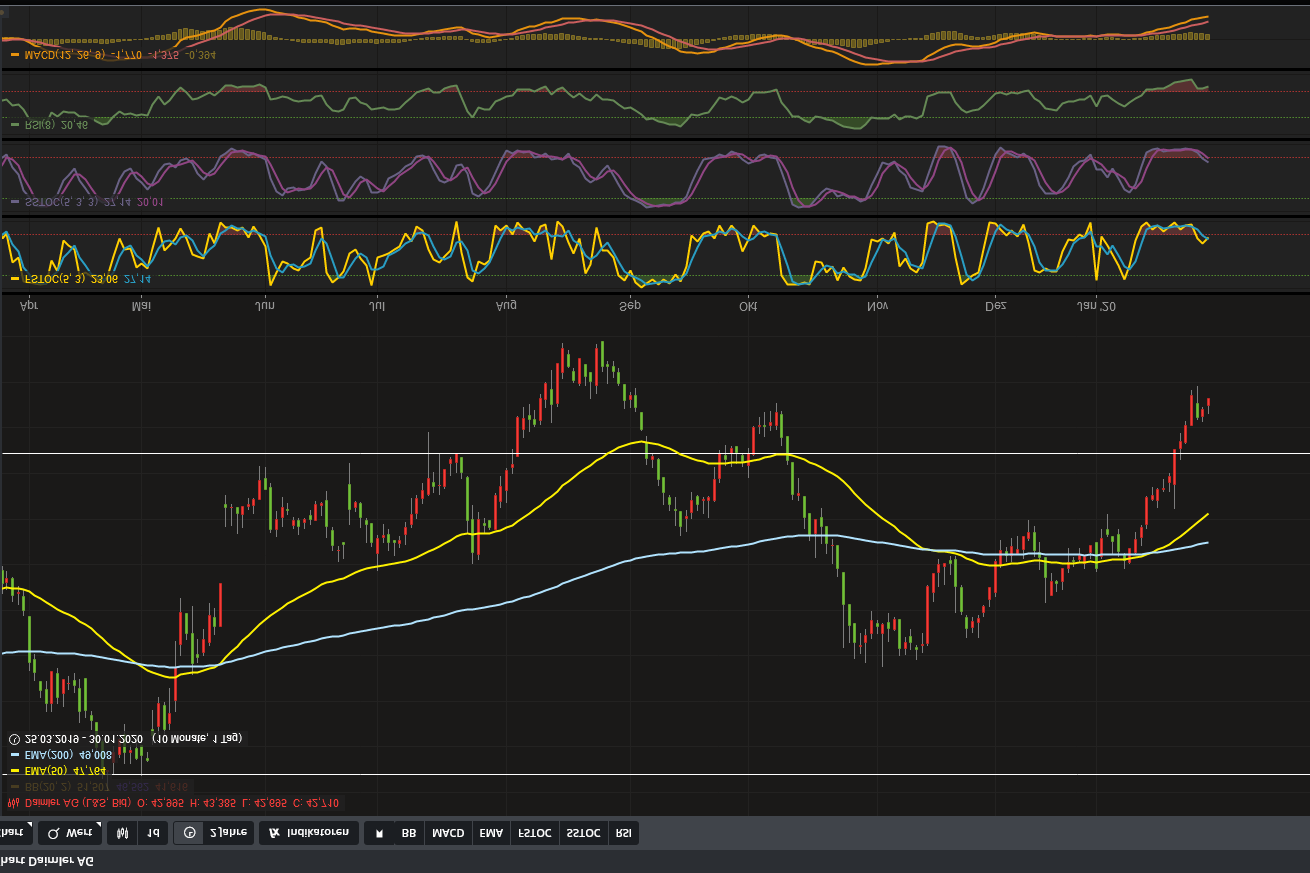
Task: Click the yellow EMA(50) legend color marker
Action: [x=14, y=771]
